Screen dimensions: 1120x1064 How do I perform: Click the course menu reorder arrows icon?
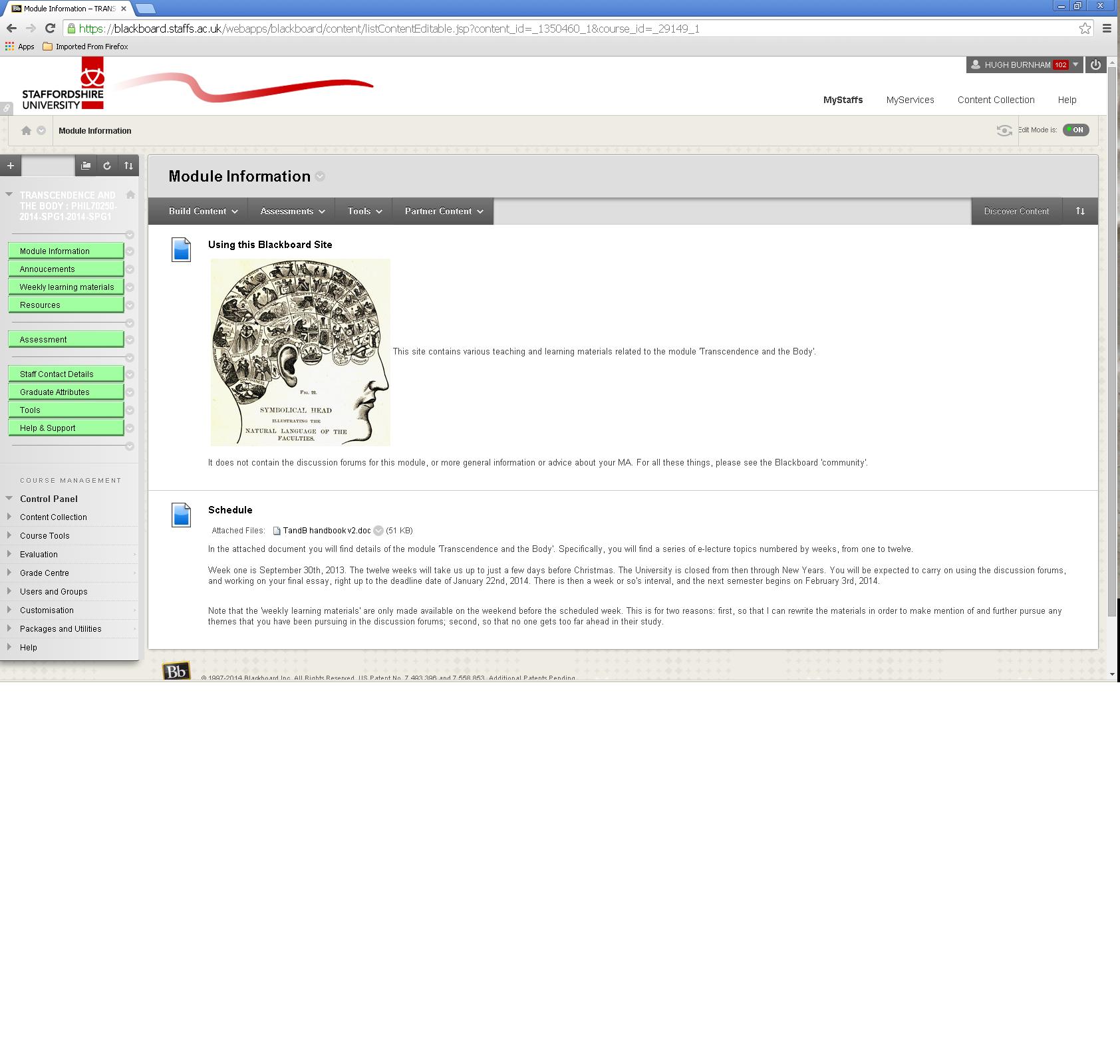128,166
